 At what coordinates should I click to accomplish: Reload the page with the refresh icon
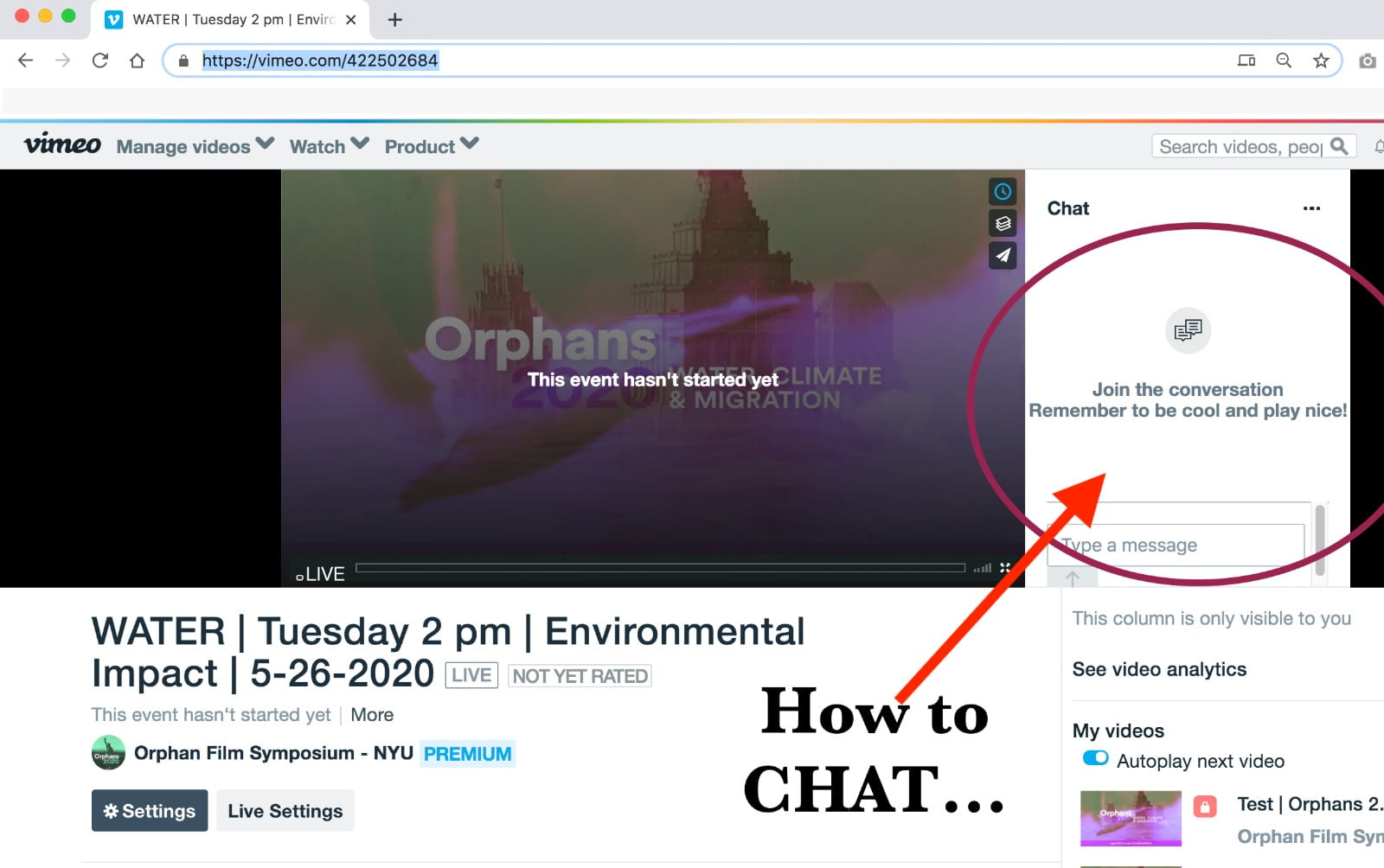point(100,61)
